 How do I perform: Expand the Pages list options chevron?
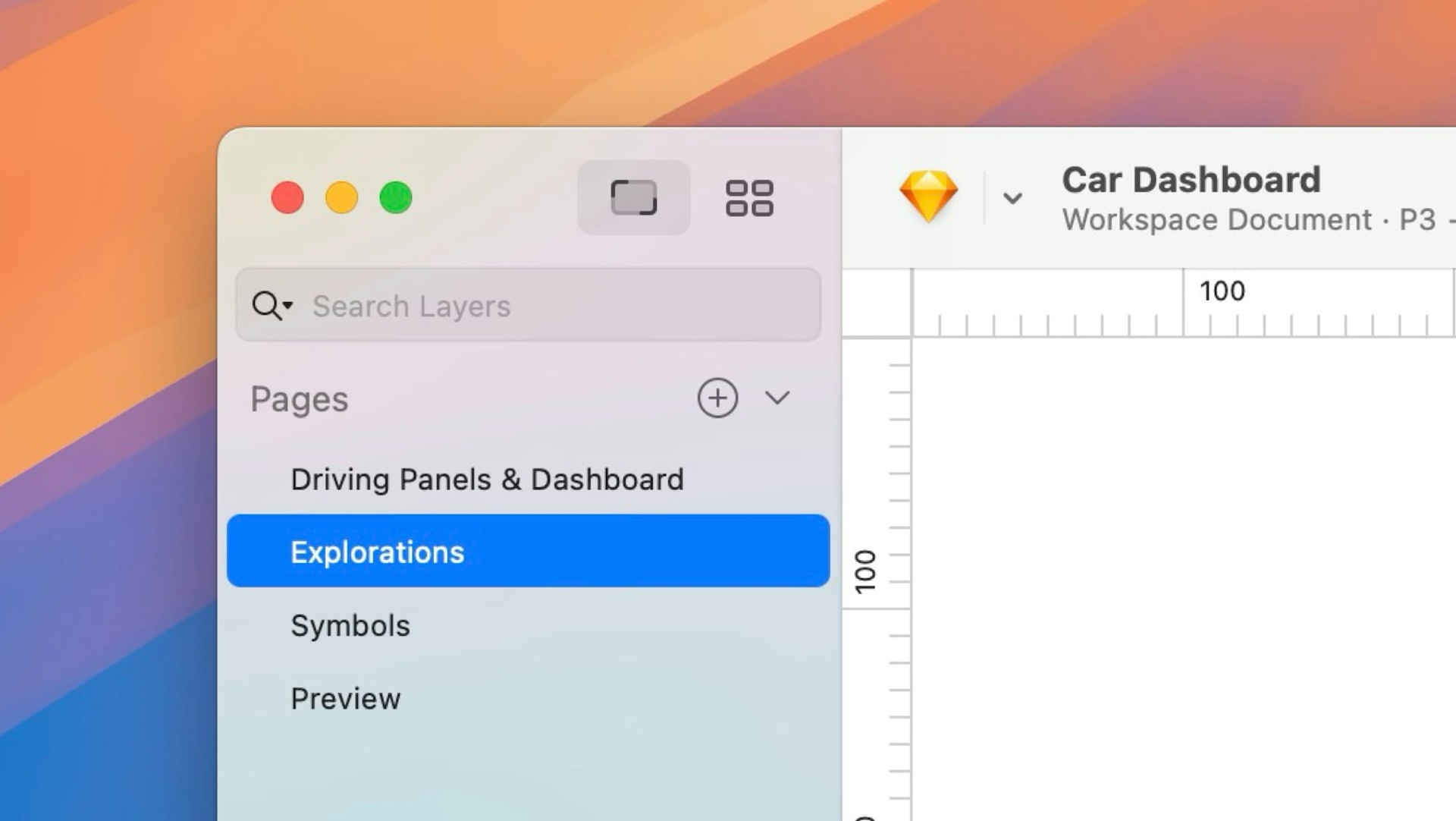point(777,398)
